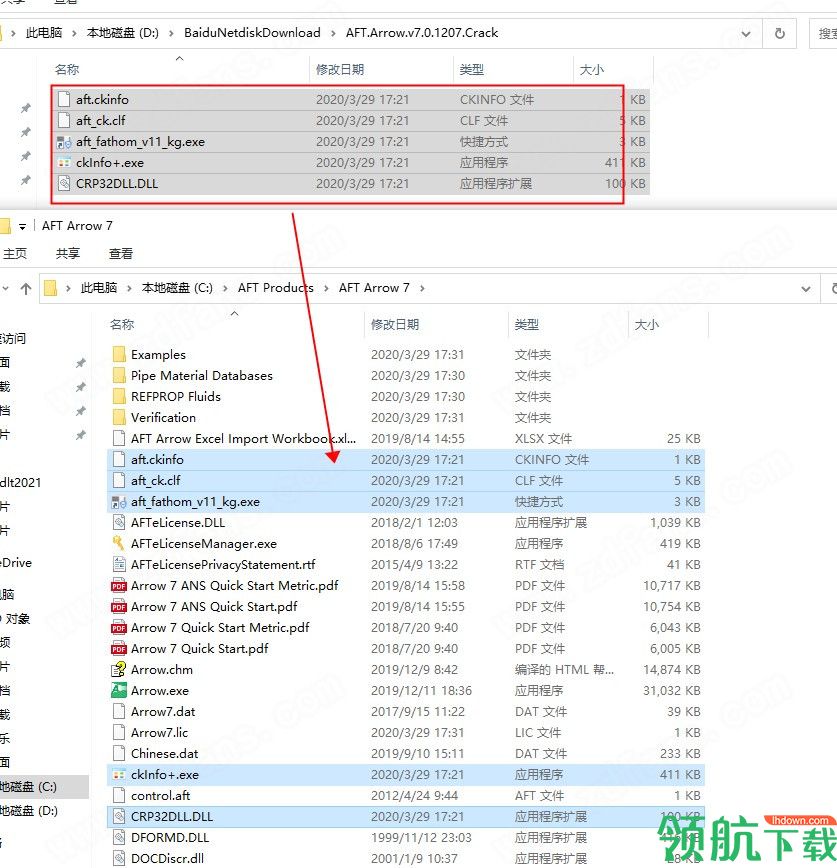Select Chinese.dat file row

pos(405,754)
